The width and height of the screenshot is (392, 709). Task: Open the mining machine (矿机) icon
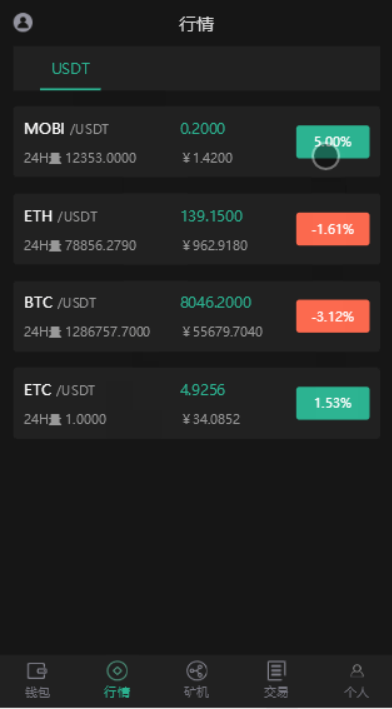197,671
